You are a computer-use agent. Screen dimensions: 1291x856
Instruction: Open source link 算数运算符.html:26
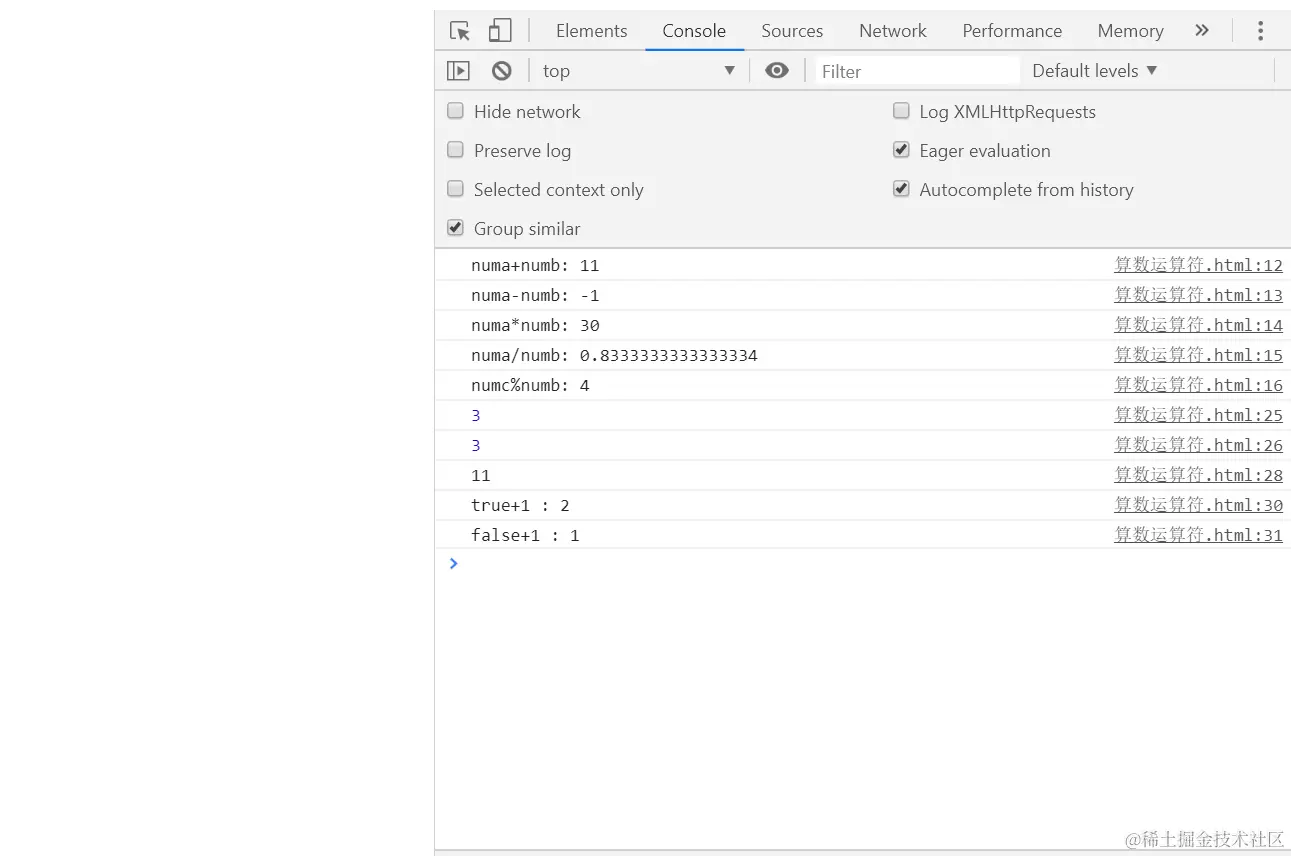point(1198,445)
